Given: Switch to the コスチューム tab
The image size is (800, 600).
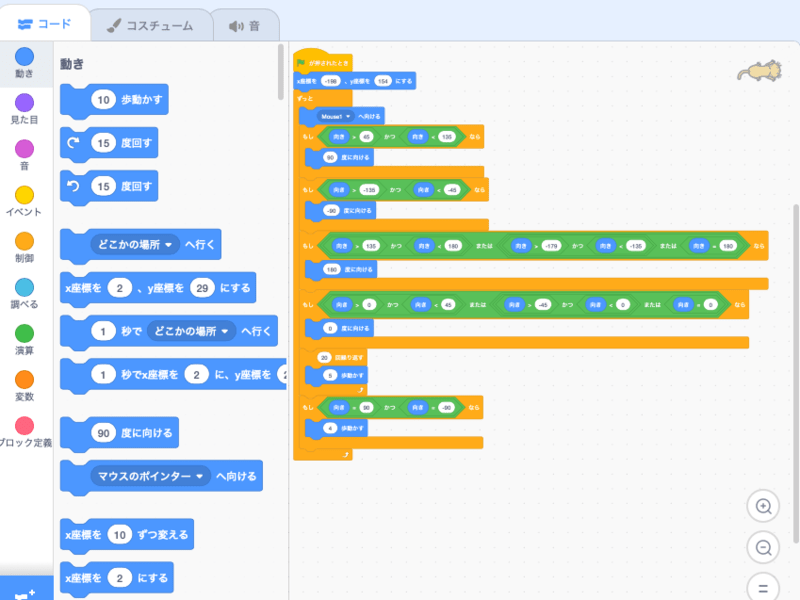Looking at the screenshot, I should (x=150, y=24).
